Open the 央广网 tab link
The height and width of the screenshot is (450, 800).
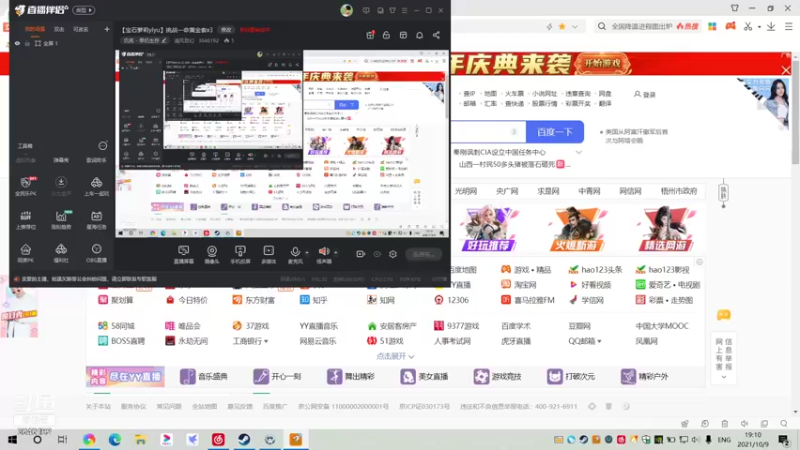507,191
